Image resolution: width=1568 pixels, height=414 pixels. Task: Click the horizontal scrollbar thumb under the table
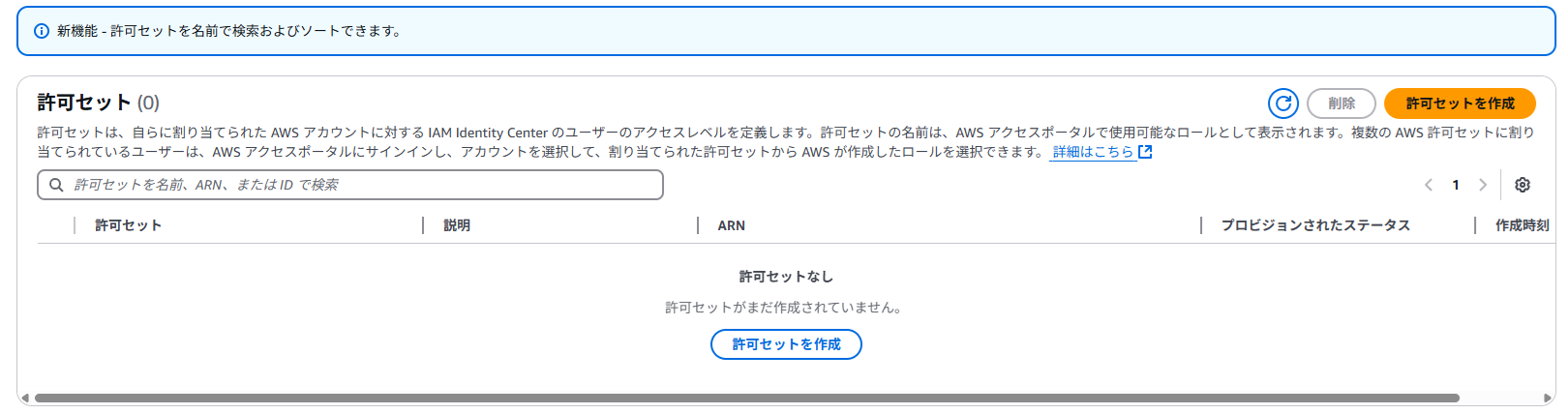(746, 398)
